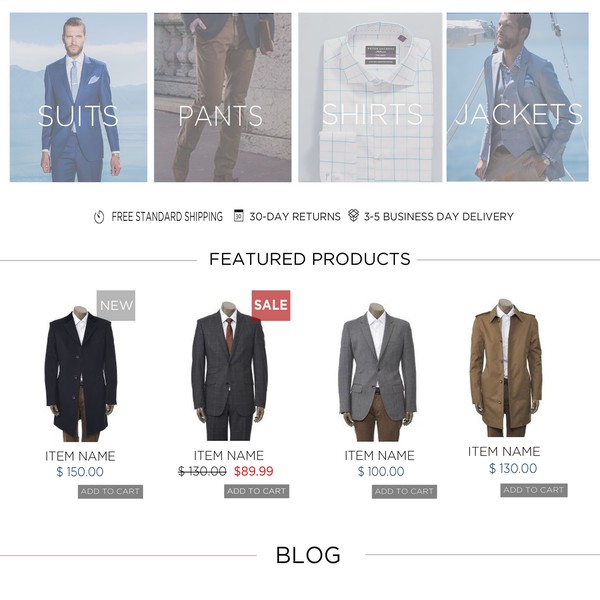
Task: Click the free shipping timer icon
Action: [99, 217]
